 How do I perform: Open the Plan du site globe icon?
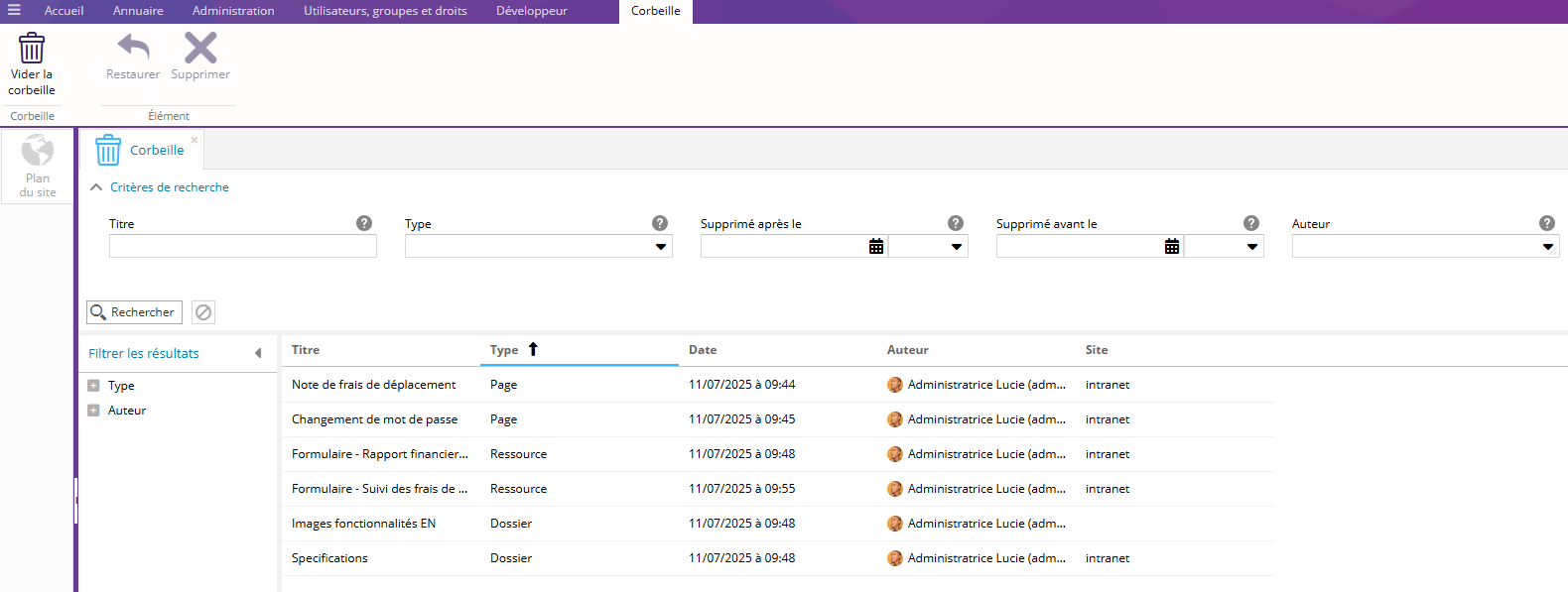[38, 151]
